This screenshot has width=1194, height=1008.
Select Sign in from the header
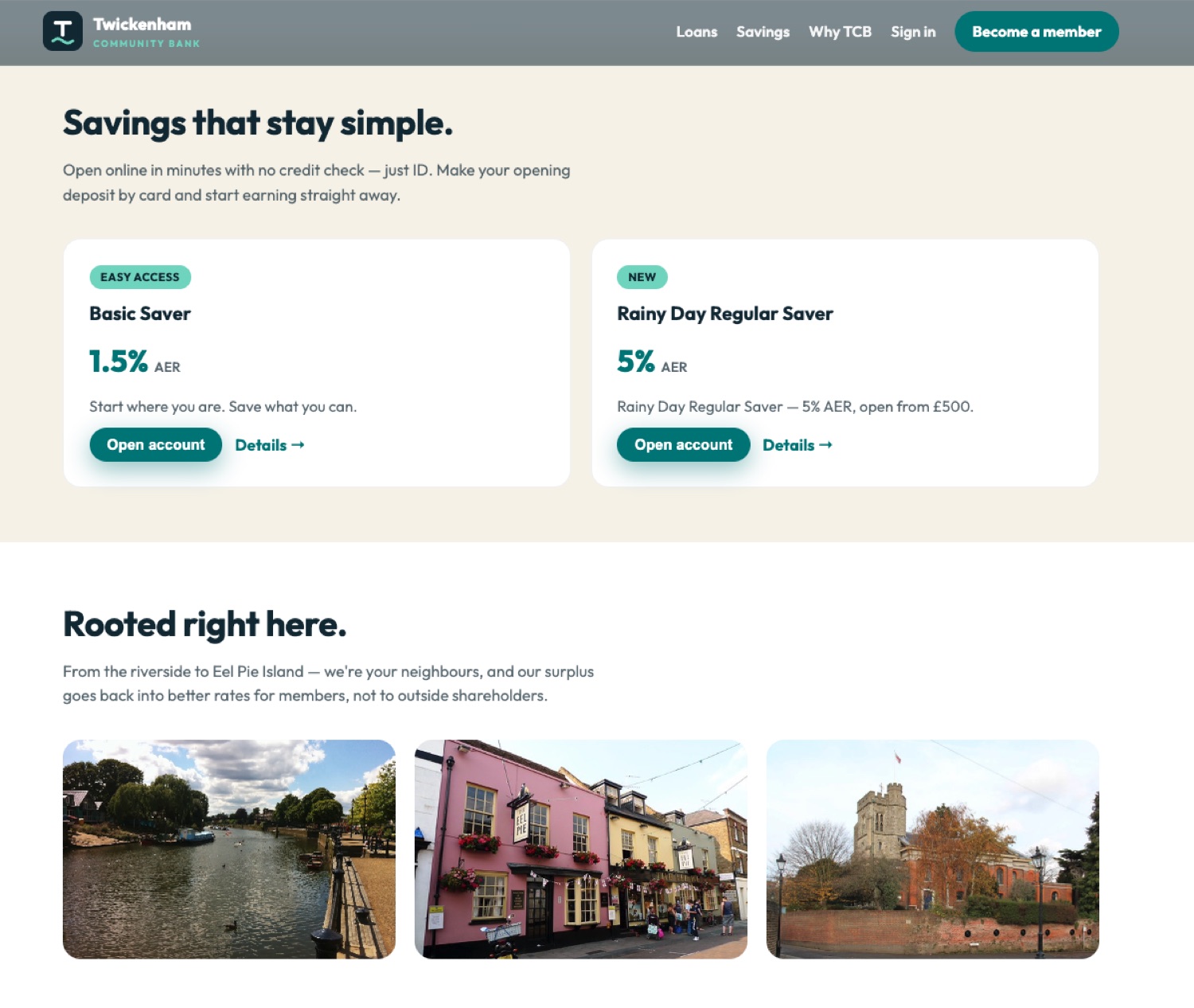[913, 32]
